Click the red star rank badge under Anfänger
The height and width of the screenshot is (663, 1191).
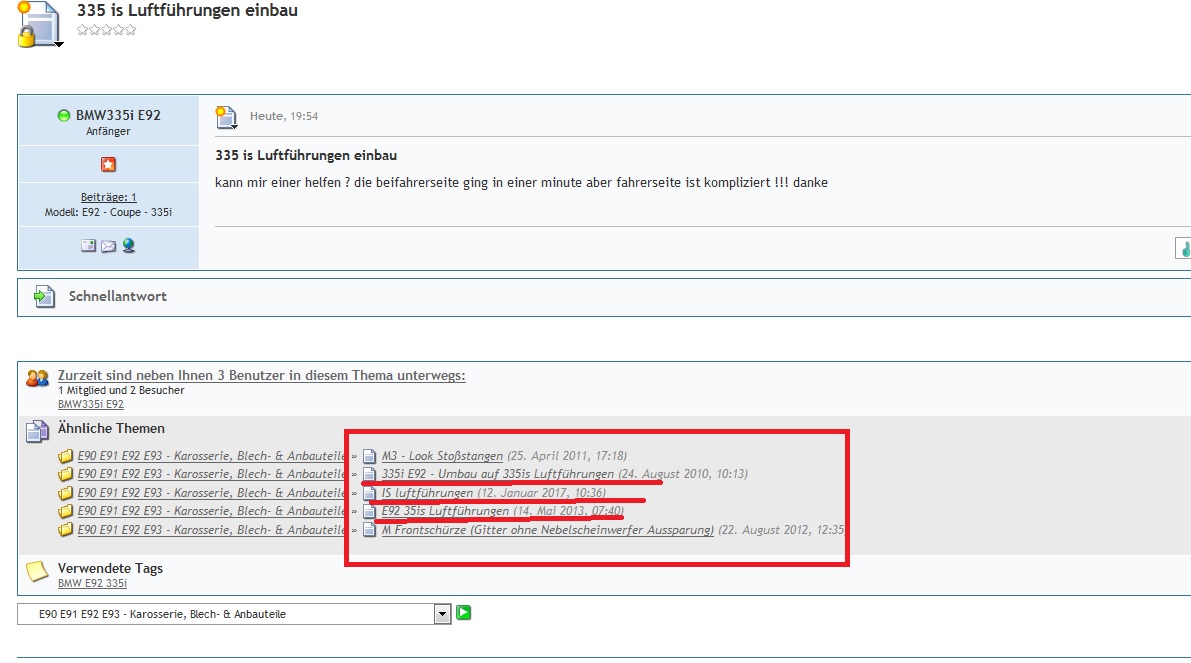pyautogui.click(x=108, y=164)
